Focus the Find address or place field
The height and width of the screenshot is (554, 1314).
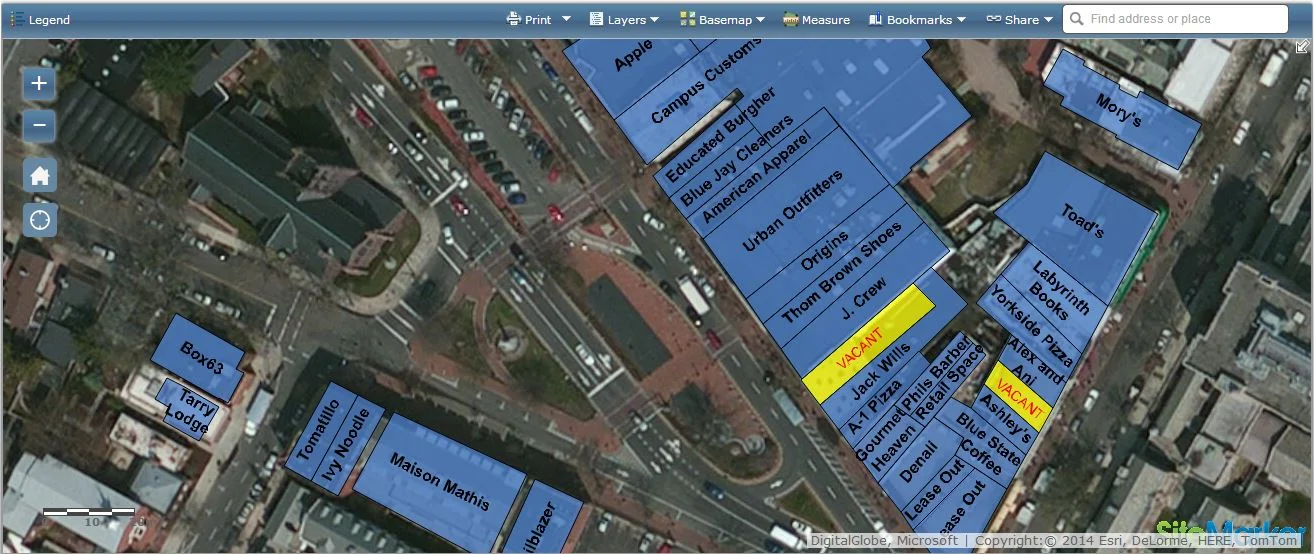tap(1175, 19)
